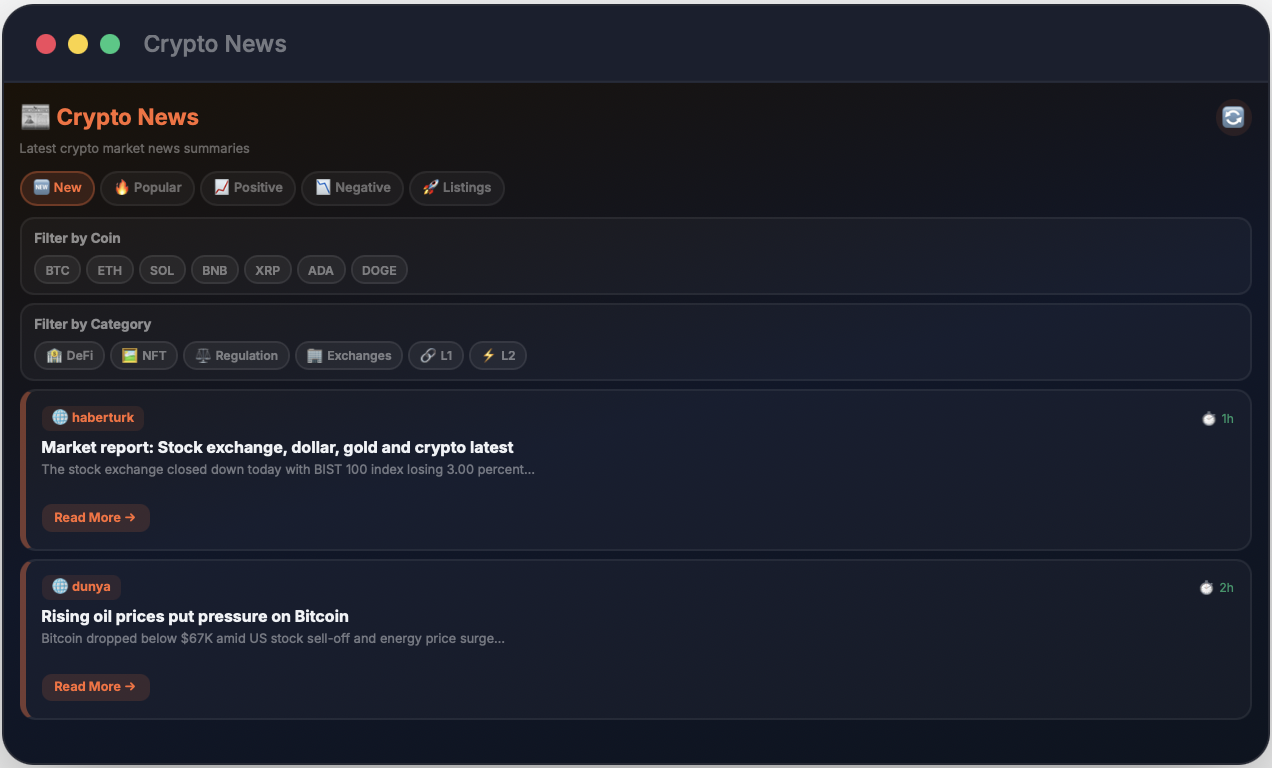Open the Bitcoin oil prices article
The width and height of the screenshot is (1272, 768).
click(x=96, y=687)
